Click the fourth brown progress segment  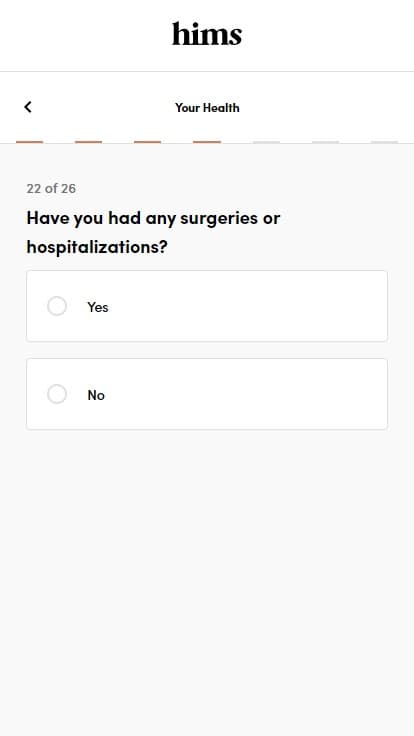pyautogui.click(x=207, y=142)
